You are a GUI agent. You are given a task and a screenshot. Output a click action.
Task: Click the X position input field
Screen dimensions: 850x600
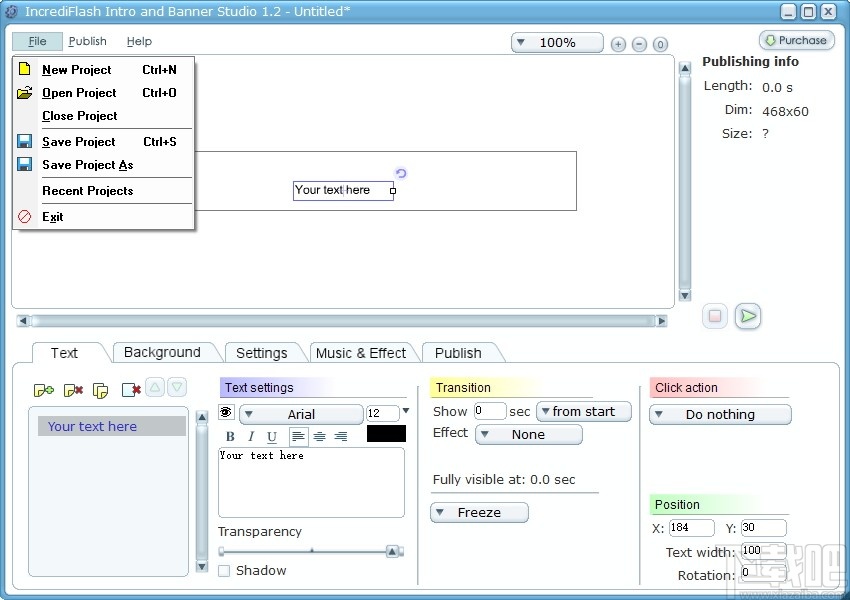691,527
